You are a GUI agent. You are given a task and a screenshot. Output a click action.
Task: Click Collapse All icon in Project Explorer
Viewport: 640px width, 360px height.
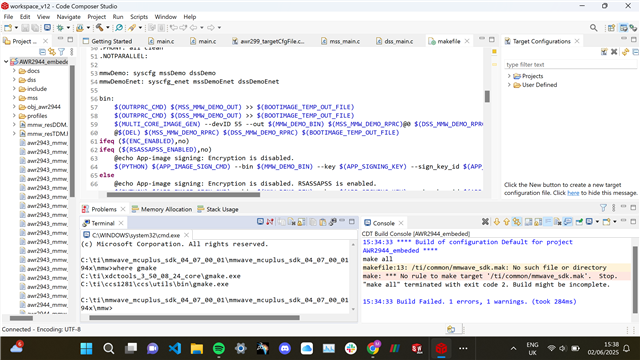(42, 52)
